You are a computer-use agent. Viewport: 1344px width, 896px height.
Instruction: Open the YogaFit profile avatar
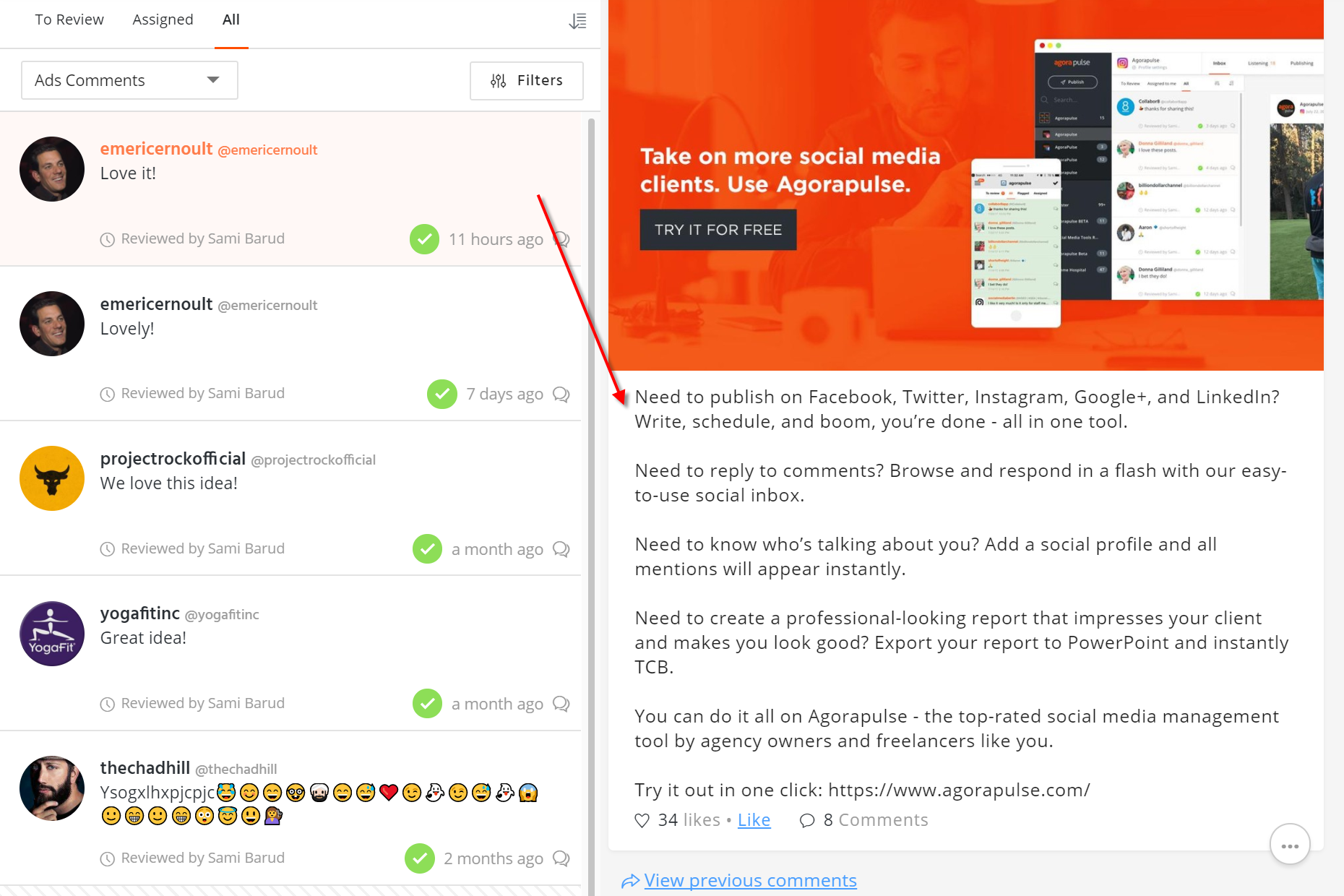click(x=52, y=634)
